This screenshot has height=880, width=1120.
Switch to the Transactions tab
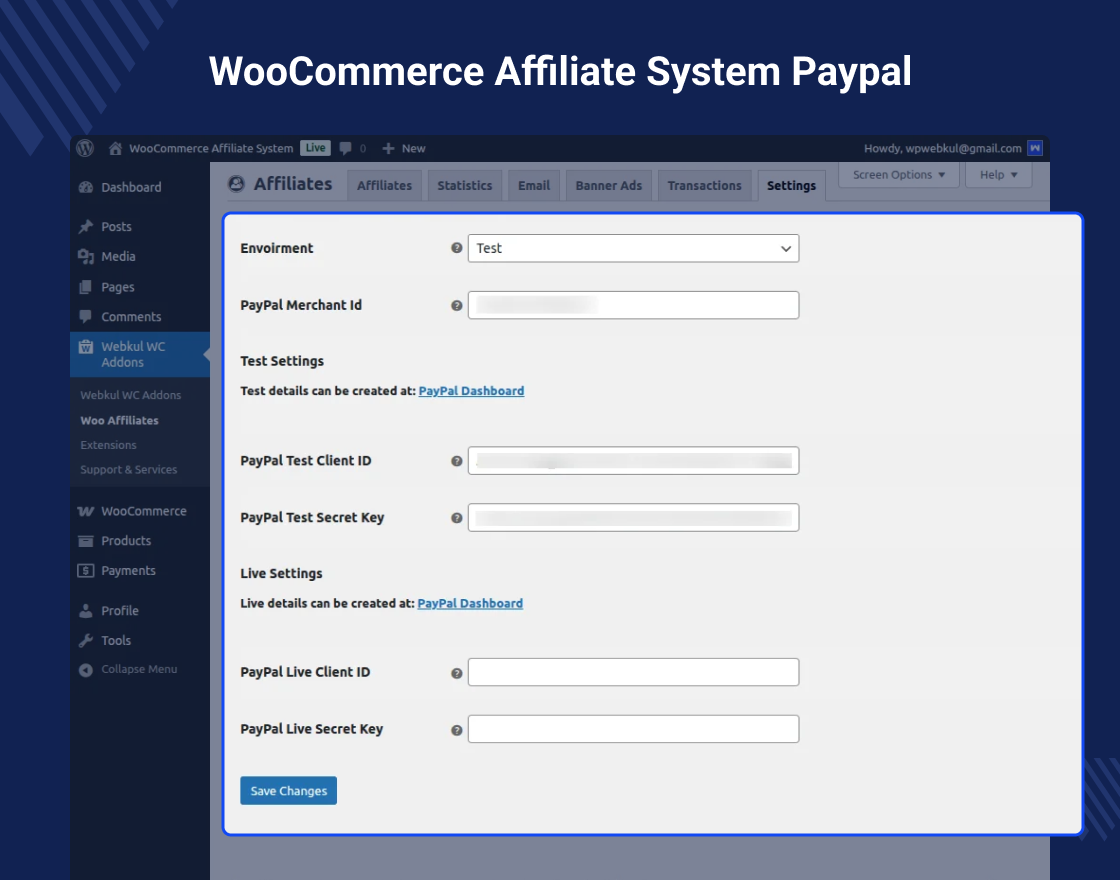[704, 185]
